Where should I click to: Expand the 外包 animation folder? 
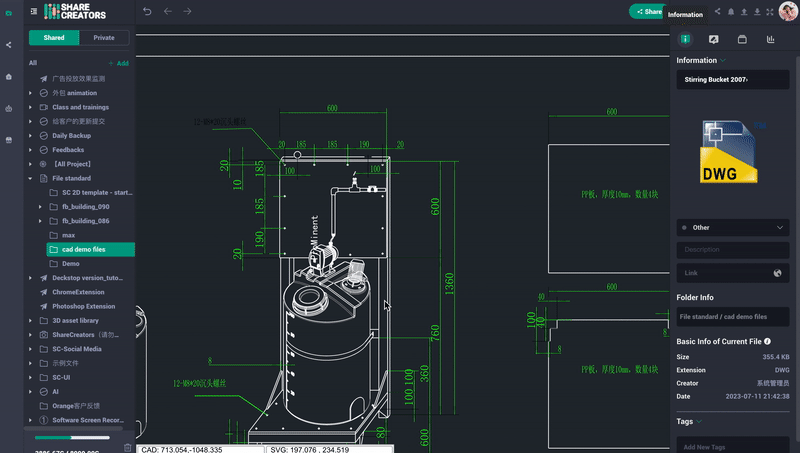30,93
